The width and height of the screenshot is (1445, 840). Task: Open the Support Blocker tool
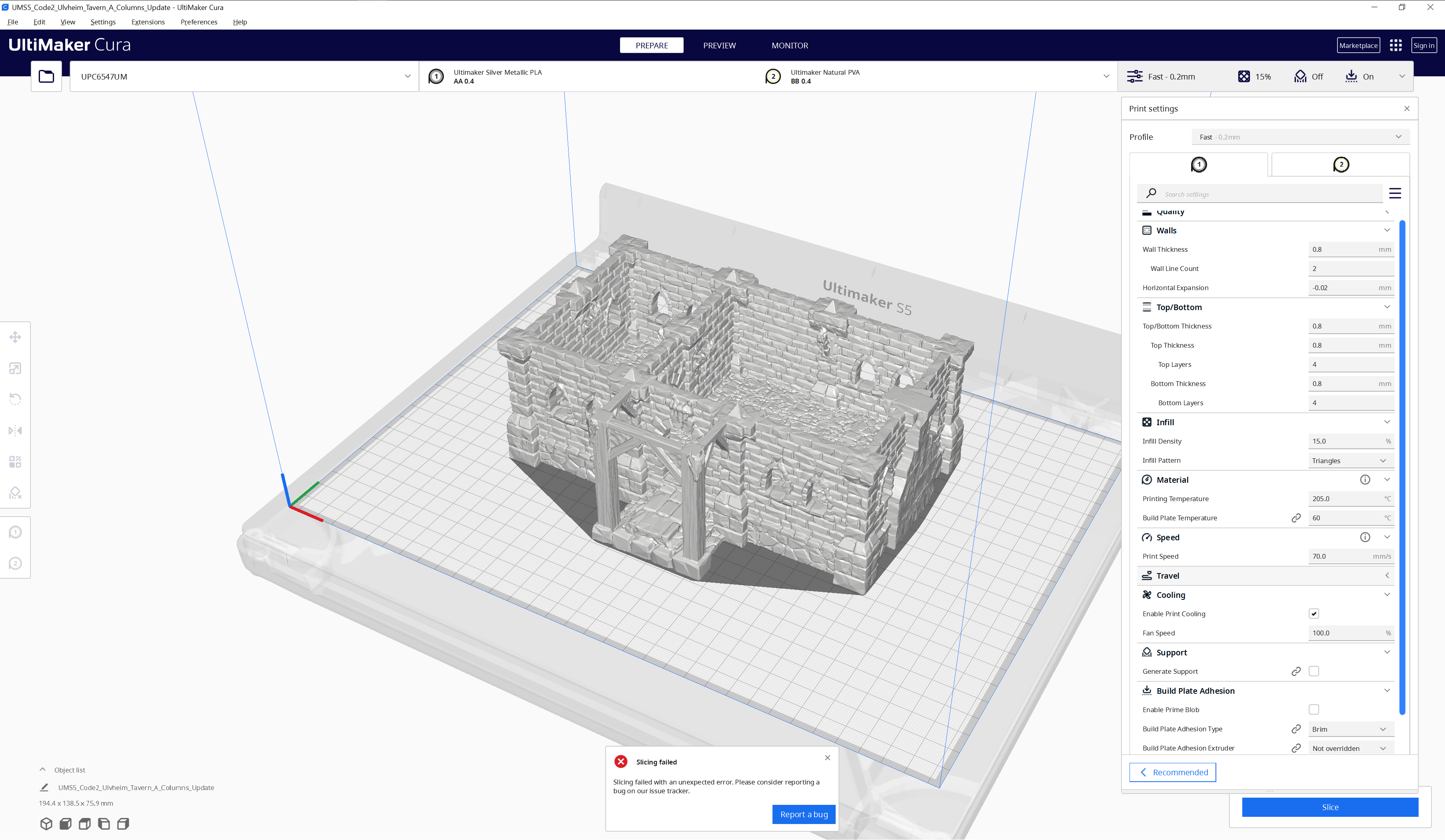point(15,493)
